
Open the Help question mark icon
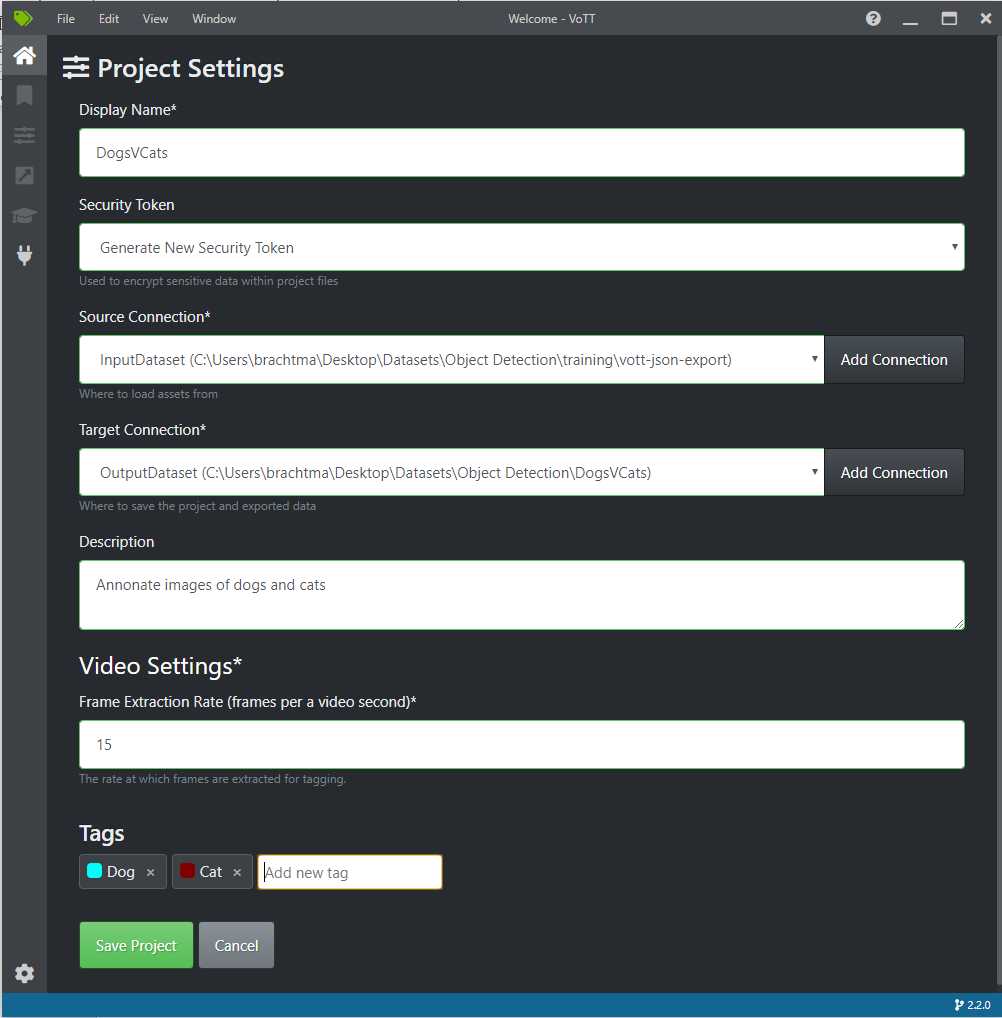tap(873, 19)
